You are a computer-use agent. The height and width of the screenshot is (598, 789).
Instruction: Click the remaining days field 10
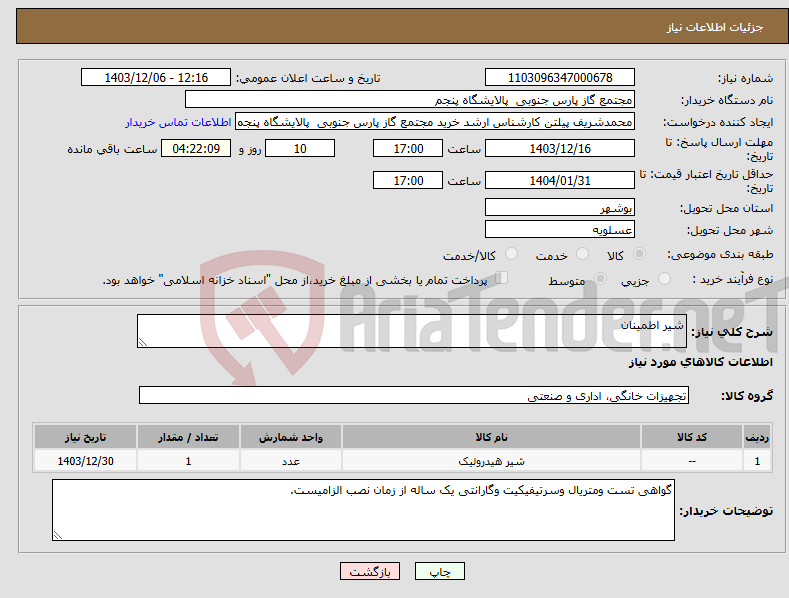(x=300, y=148)
